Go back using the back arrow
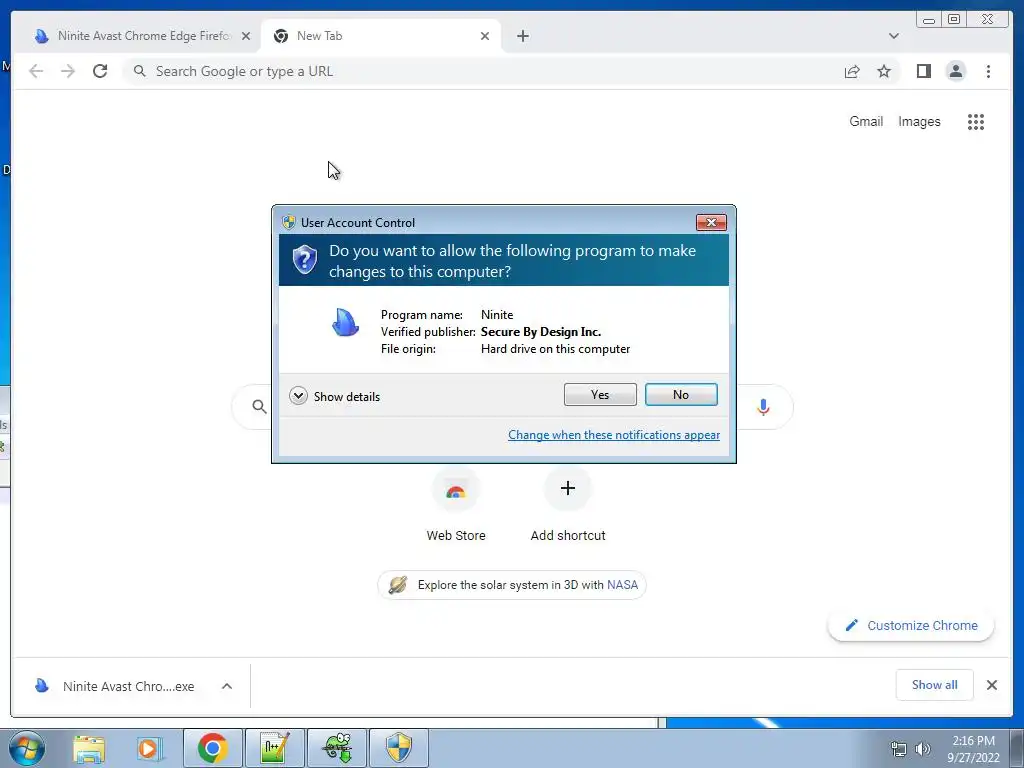This screenshot has height=768, width=1024. 36,71
